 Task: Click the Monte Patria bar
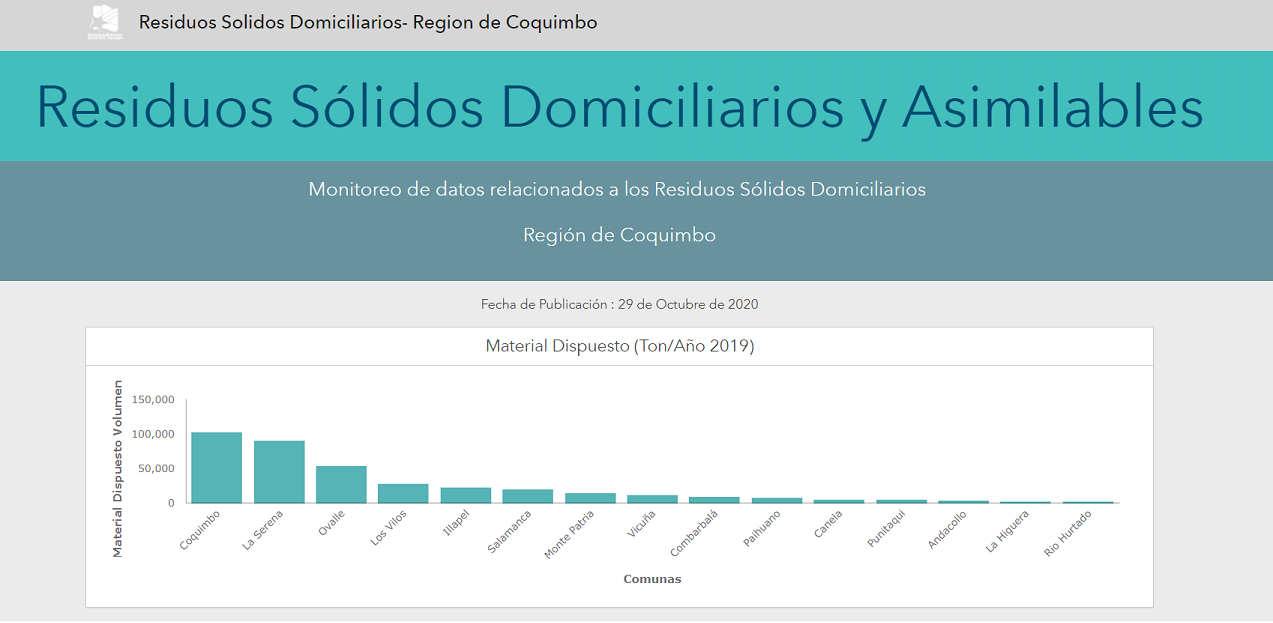589,497
